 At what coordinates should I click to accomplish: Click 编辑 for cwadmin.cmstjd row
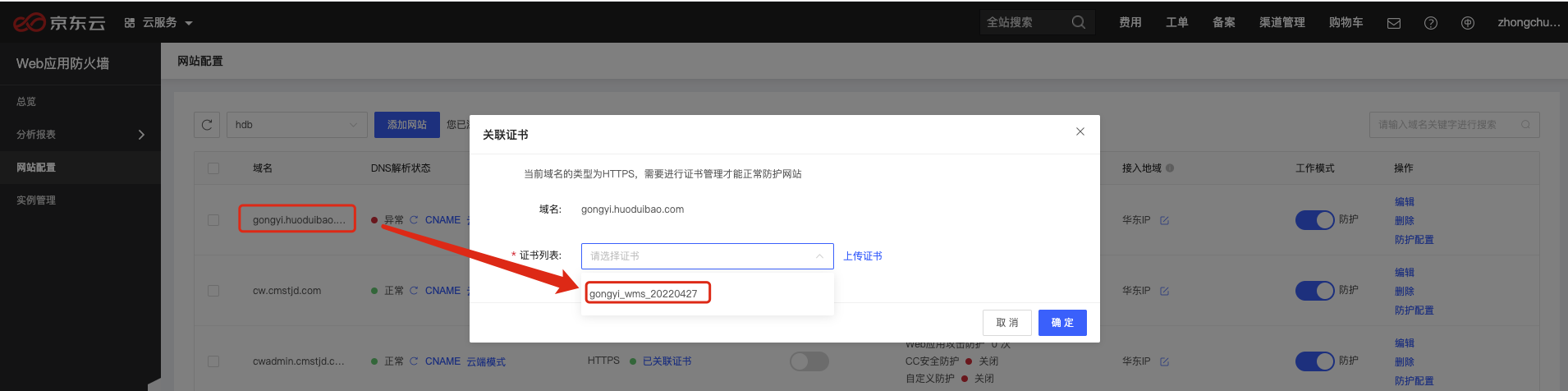1405,343
